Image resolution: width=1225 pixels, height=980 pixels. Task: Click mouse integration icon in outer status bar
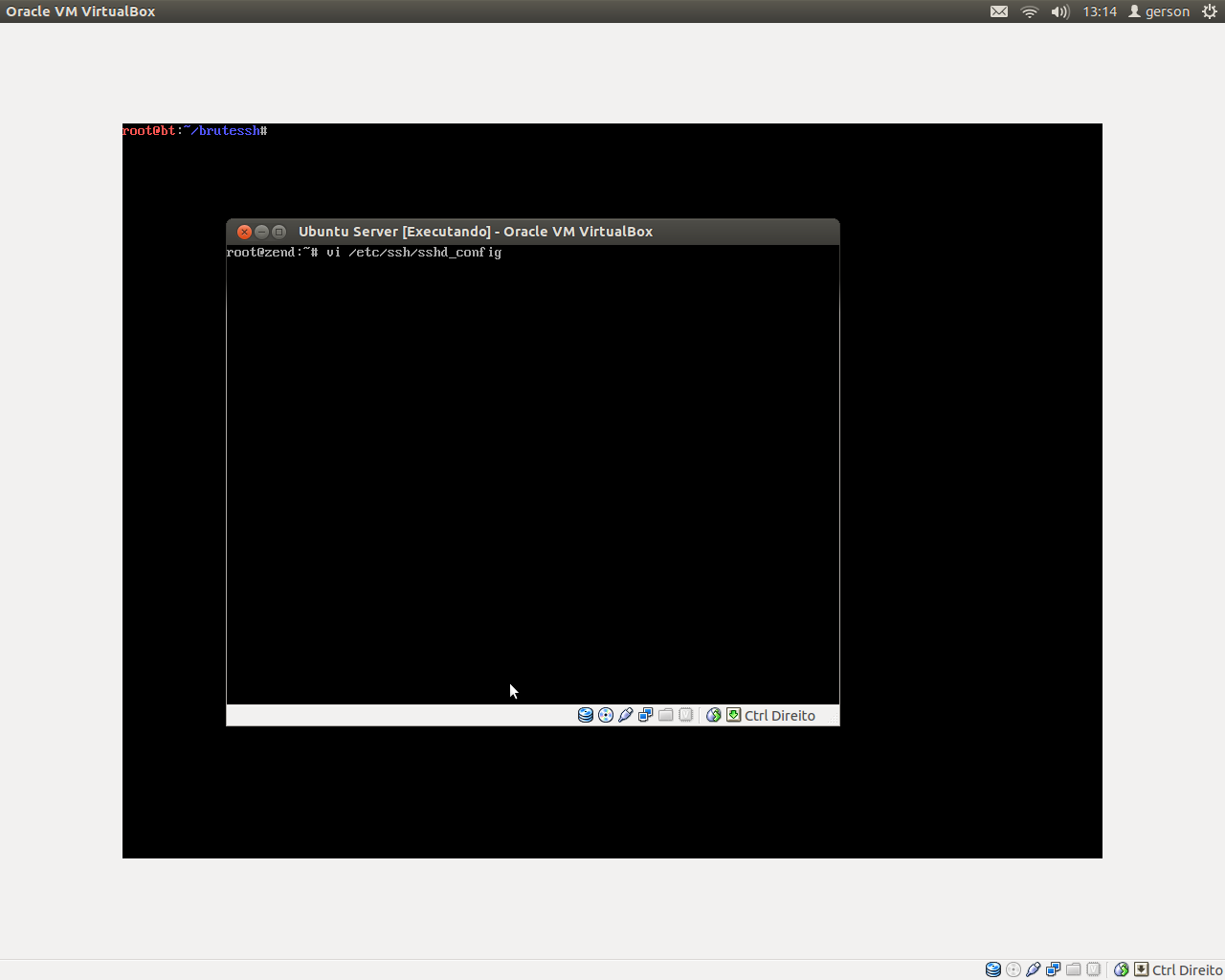(1122, 969)
